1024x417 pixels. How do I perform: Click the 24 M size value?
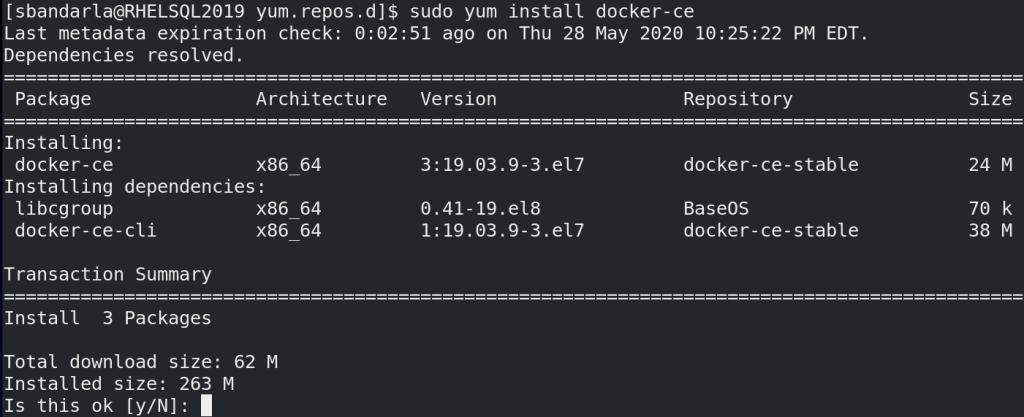(x=990, y=164)
